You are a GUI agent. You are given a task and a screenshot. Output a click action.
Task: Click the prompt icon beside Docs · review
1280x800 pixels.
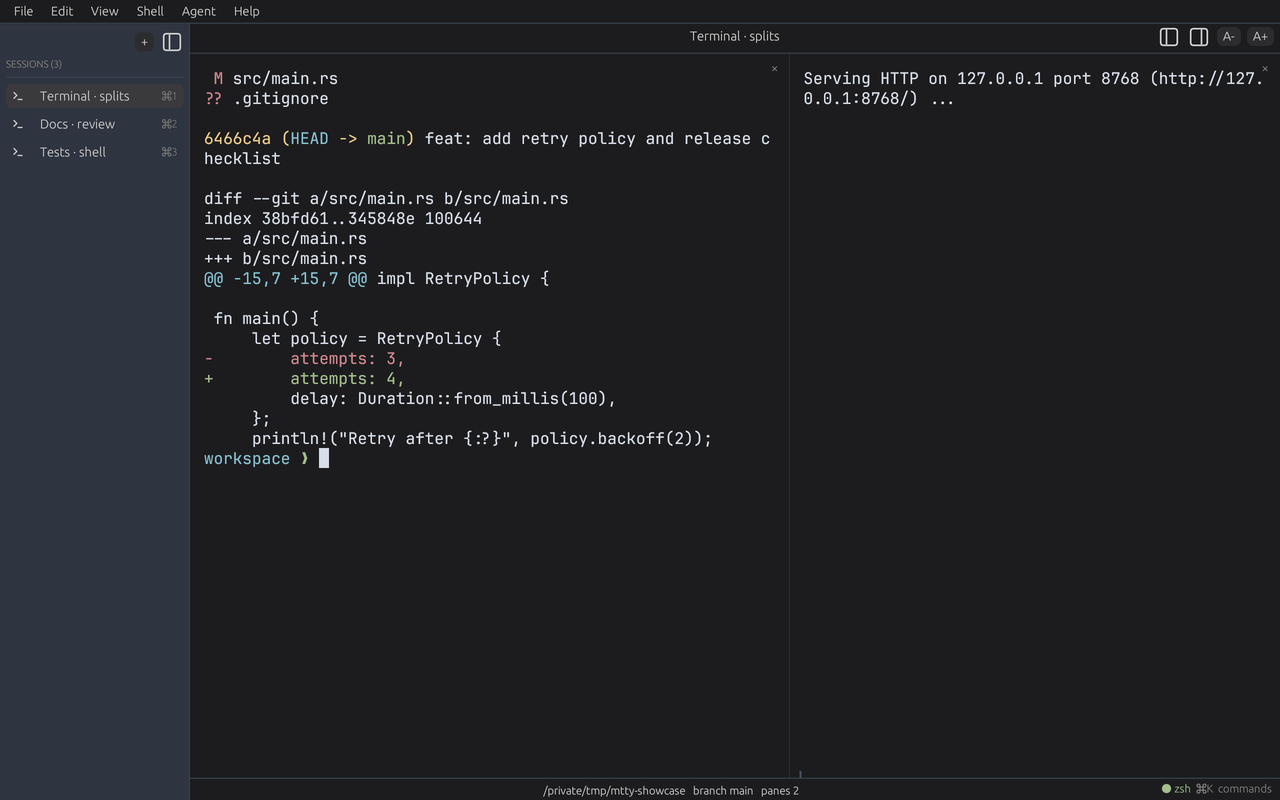[x=18, y=124]
